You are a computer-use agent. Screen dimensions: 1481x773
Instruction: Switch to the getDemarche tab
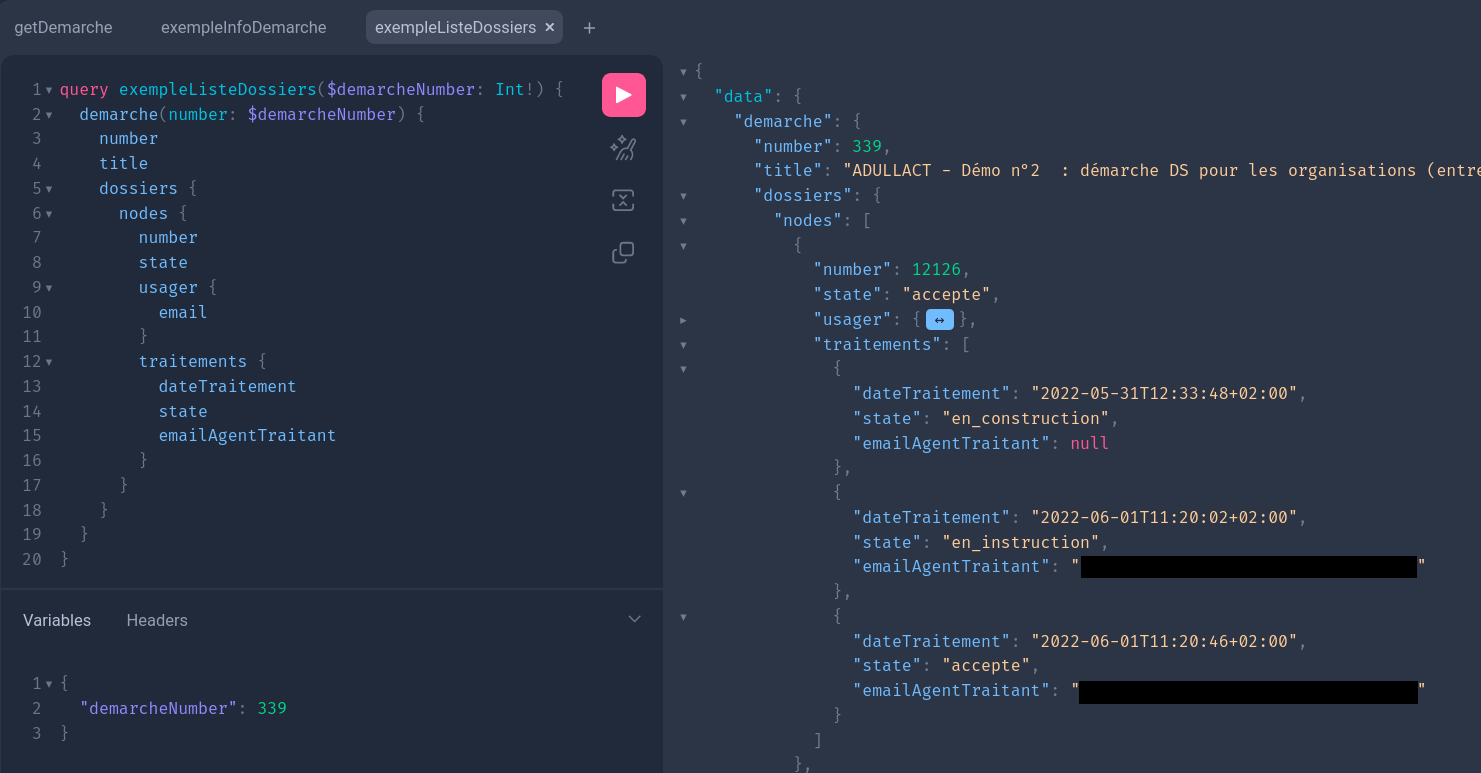63,27
